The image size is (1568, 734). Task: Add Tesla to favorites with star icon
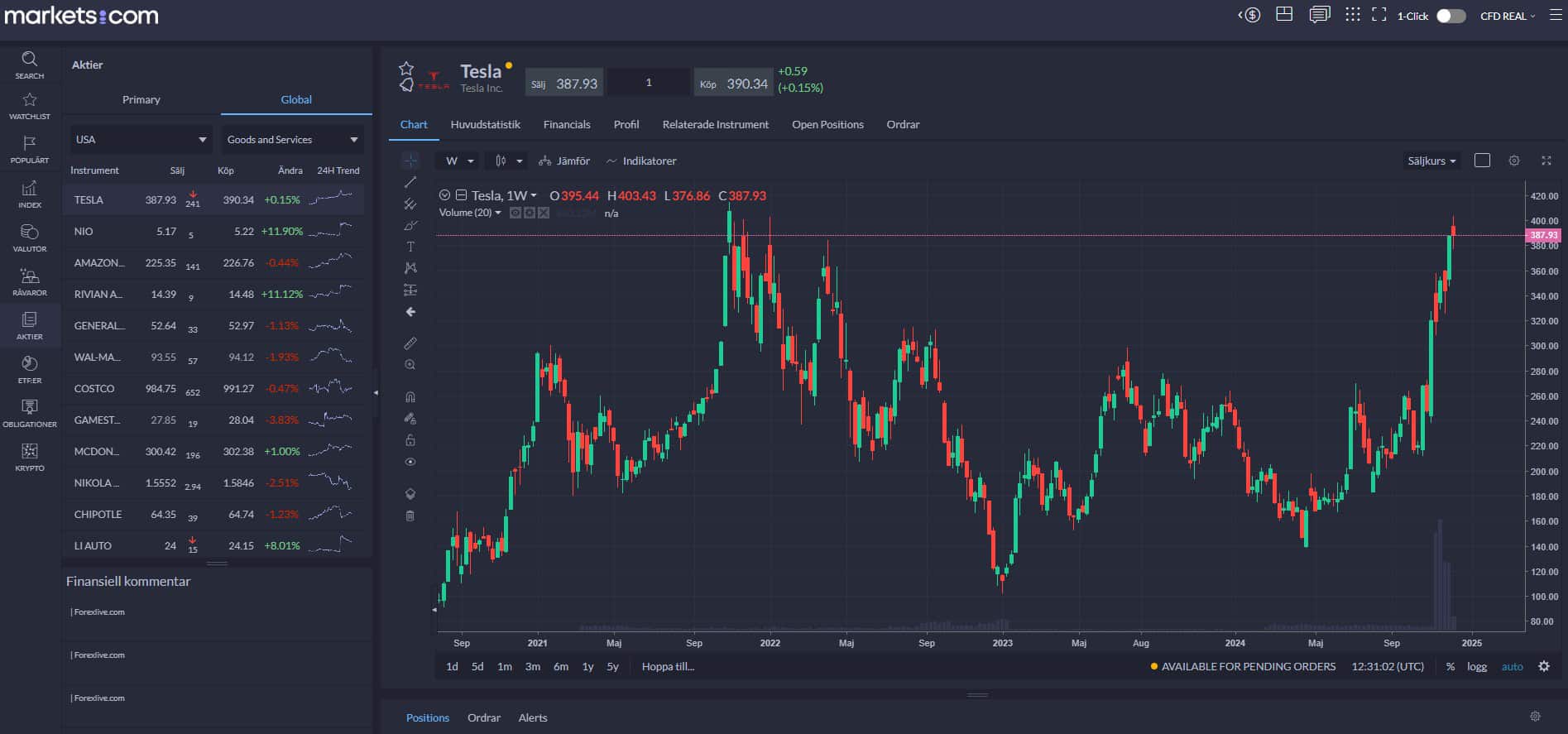[x=406, y=68]
